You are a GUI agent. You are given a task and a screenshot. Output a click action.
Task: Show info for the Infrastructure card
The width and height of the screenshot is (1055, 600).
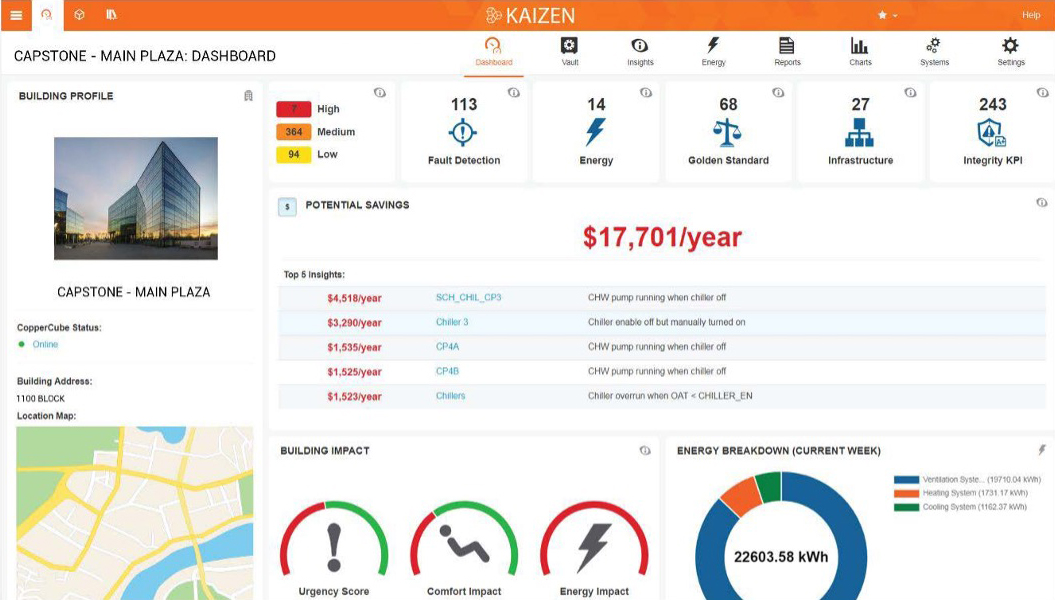(x=910, y=93)
